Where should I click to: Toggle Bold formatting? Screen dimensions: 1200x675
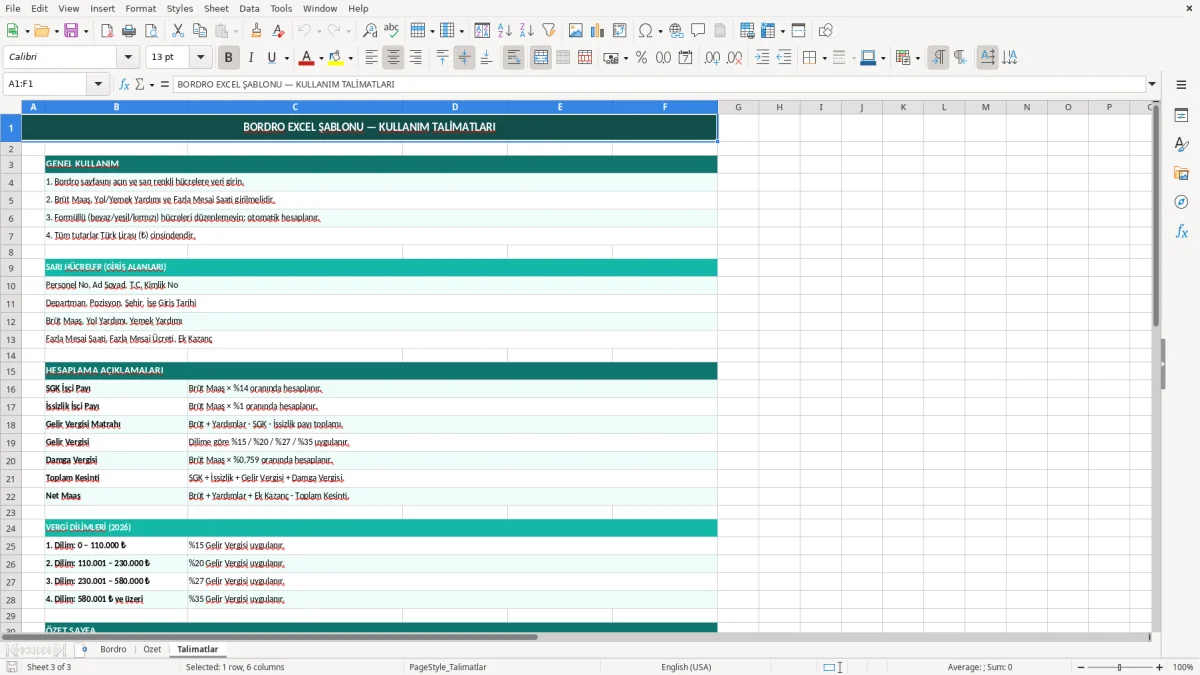(x=229, y=58)
